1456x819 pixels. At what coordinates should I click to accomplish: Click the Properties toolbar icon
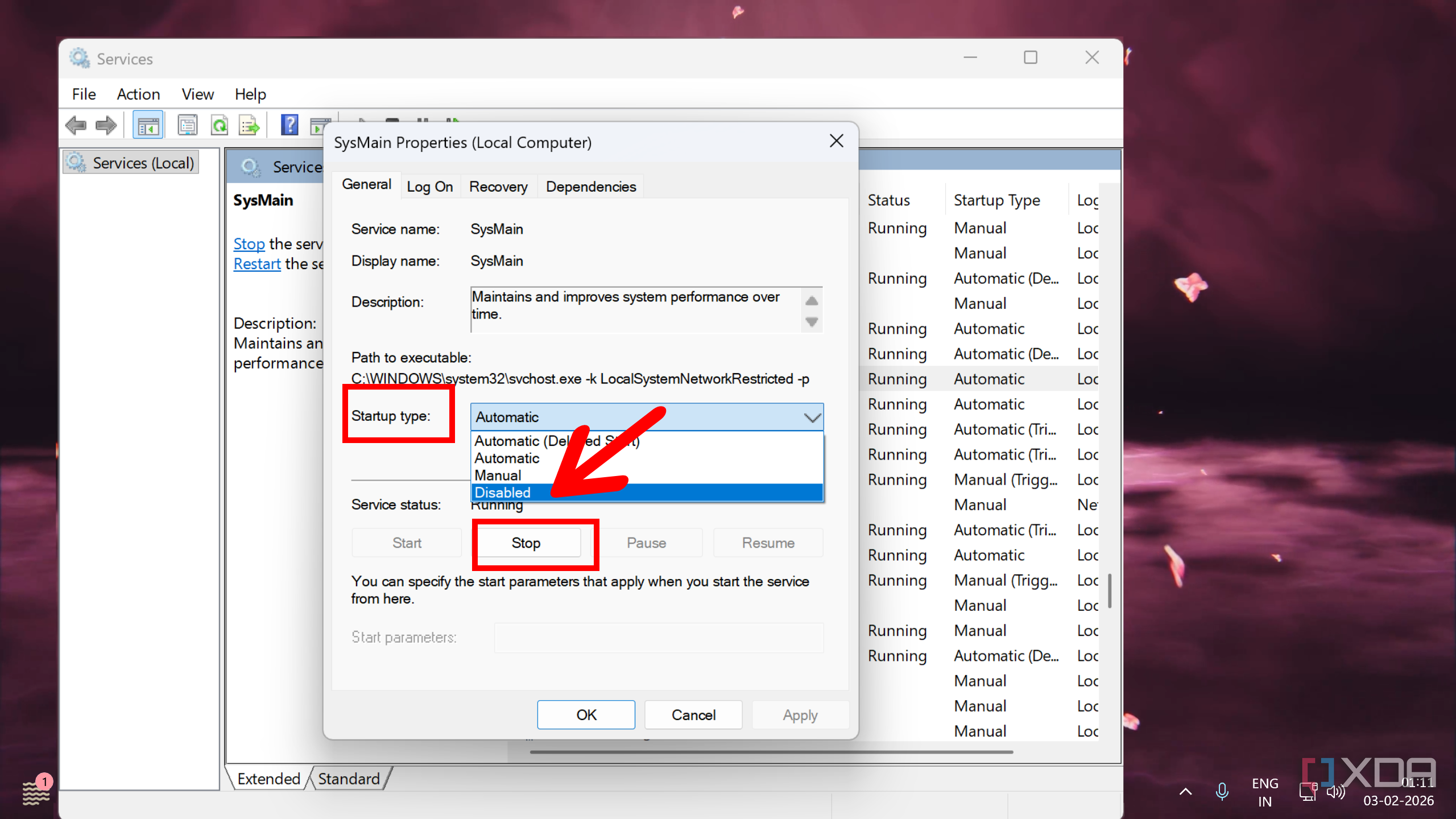[187, 125]
